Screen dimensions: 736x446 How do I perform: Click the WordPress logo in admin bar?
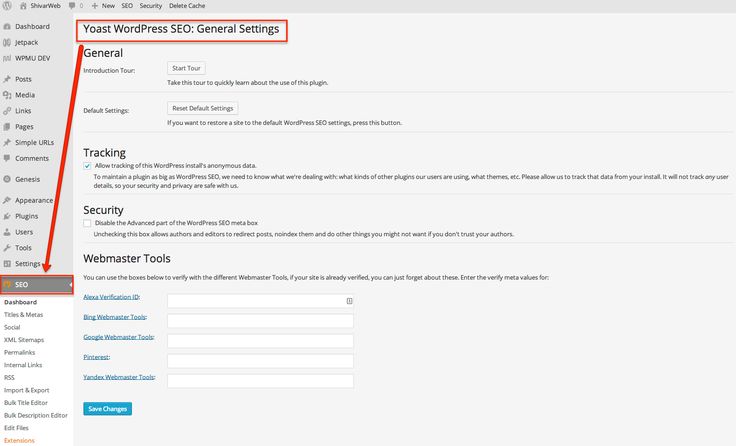(x=7, y=6)
